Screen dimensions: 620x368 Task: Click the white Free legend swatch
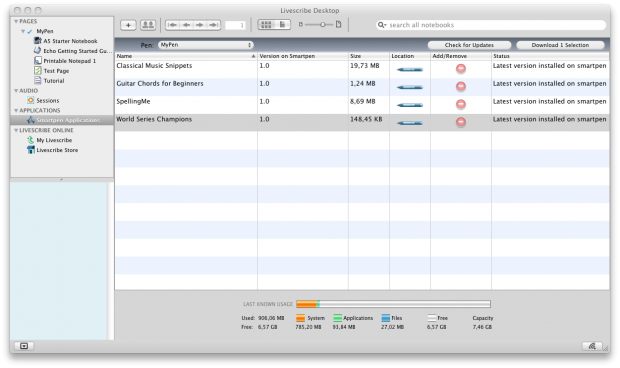(x=432, y=318)
